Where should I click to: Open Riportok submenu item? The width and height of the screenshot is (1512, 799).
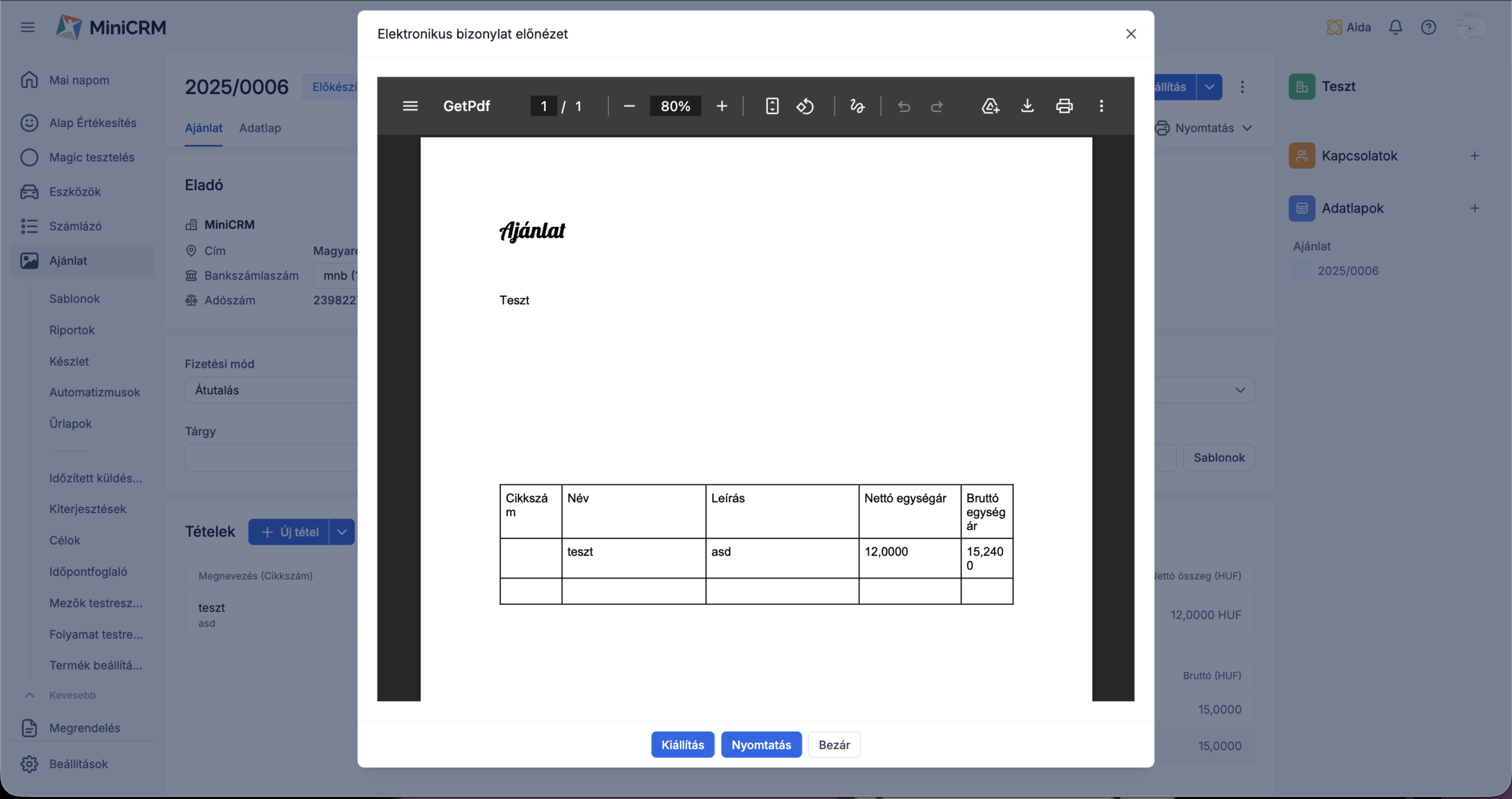tap(72, 330)
